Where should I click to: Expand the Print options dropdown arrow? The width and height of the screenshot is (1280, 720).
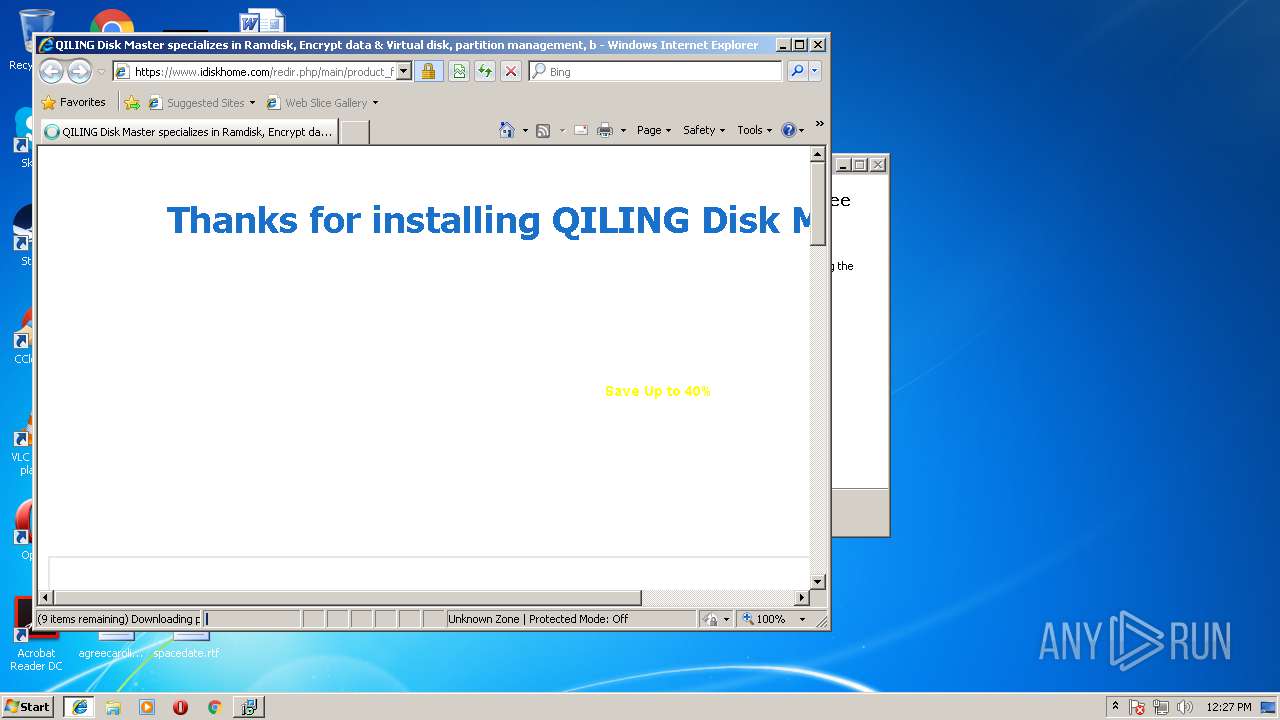623,130
